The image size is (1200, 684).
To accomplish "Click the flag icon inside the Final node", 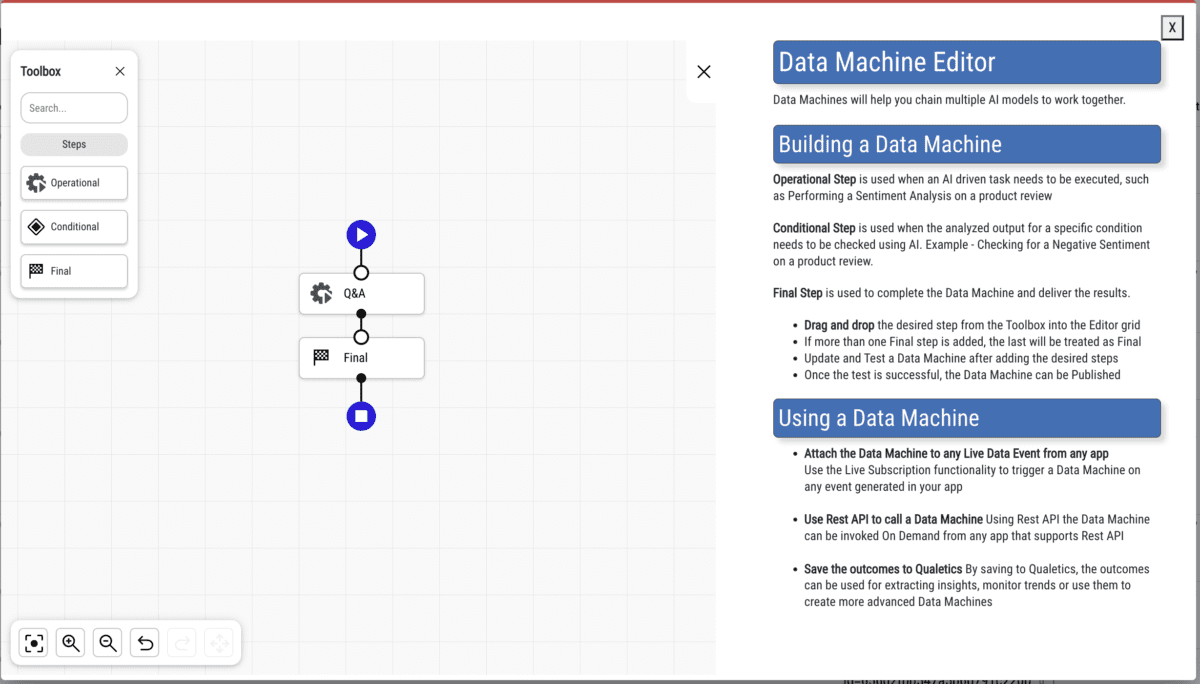I will pos(320,357).
